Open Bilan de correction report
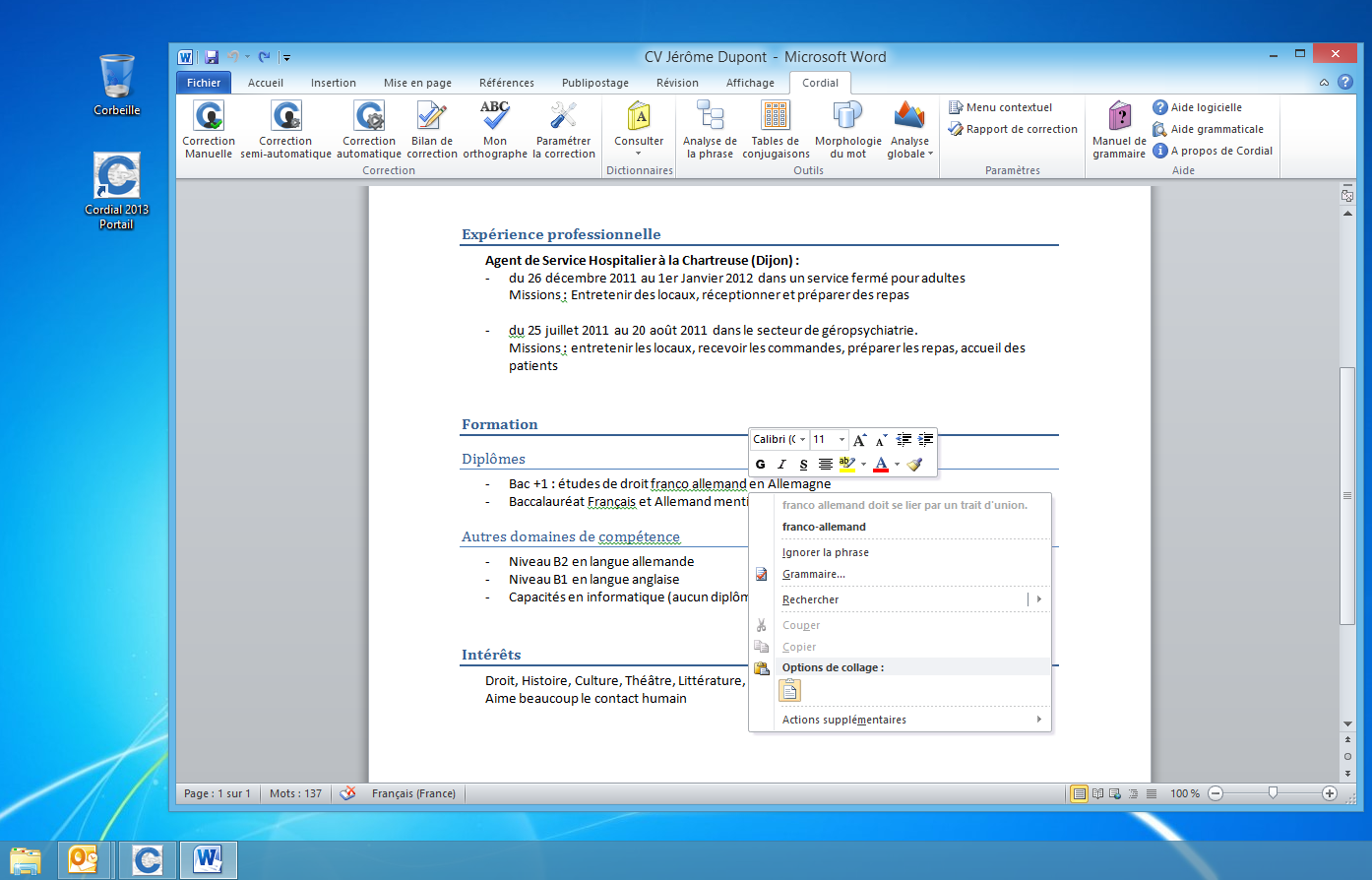Screen dimensions: 1372x880 pyautogui.click(x=432, y=129)
